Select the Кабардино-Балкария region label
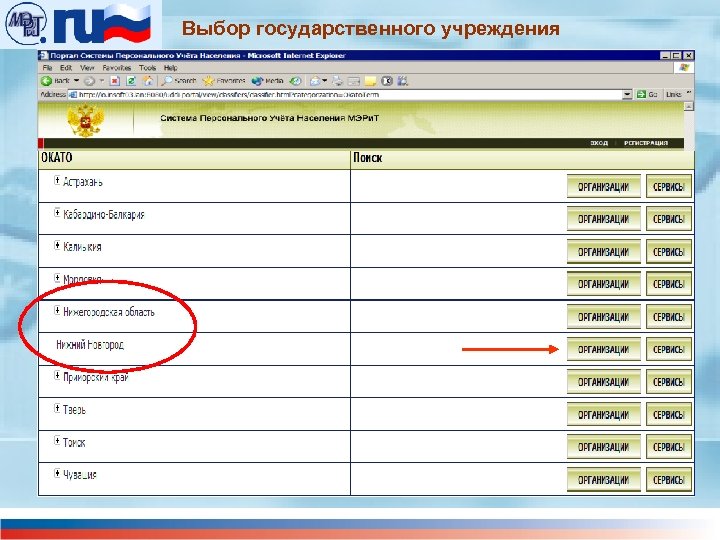The image size is (720, 540). pyautogui.click(x=104, y=214)
